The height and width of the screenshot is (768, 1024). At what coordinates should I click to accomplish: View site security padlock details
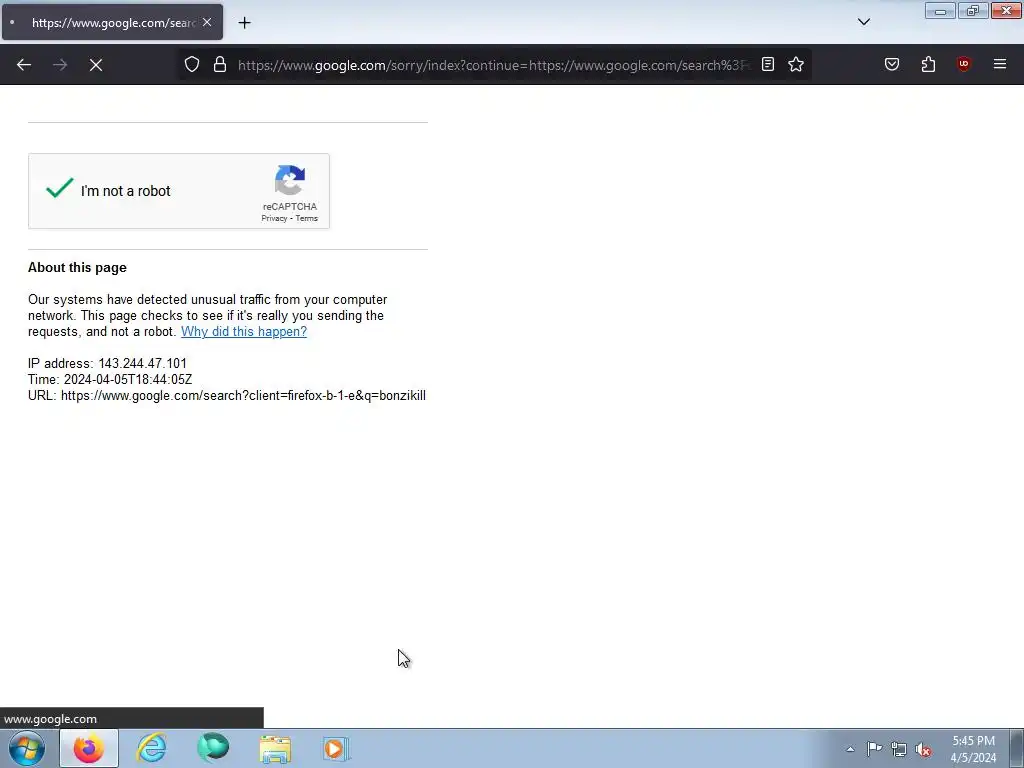(x=220, y=65)
